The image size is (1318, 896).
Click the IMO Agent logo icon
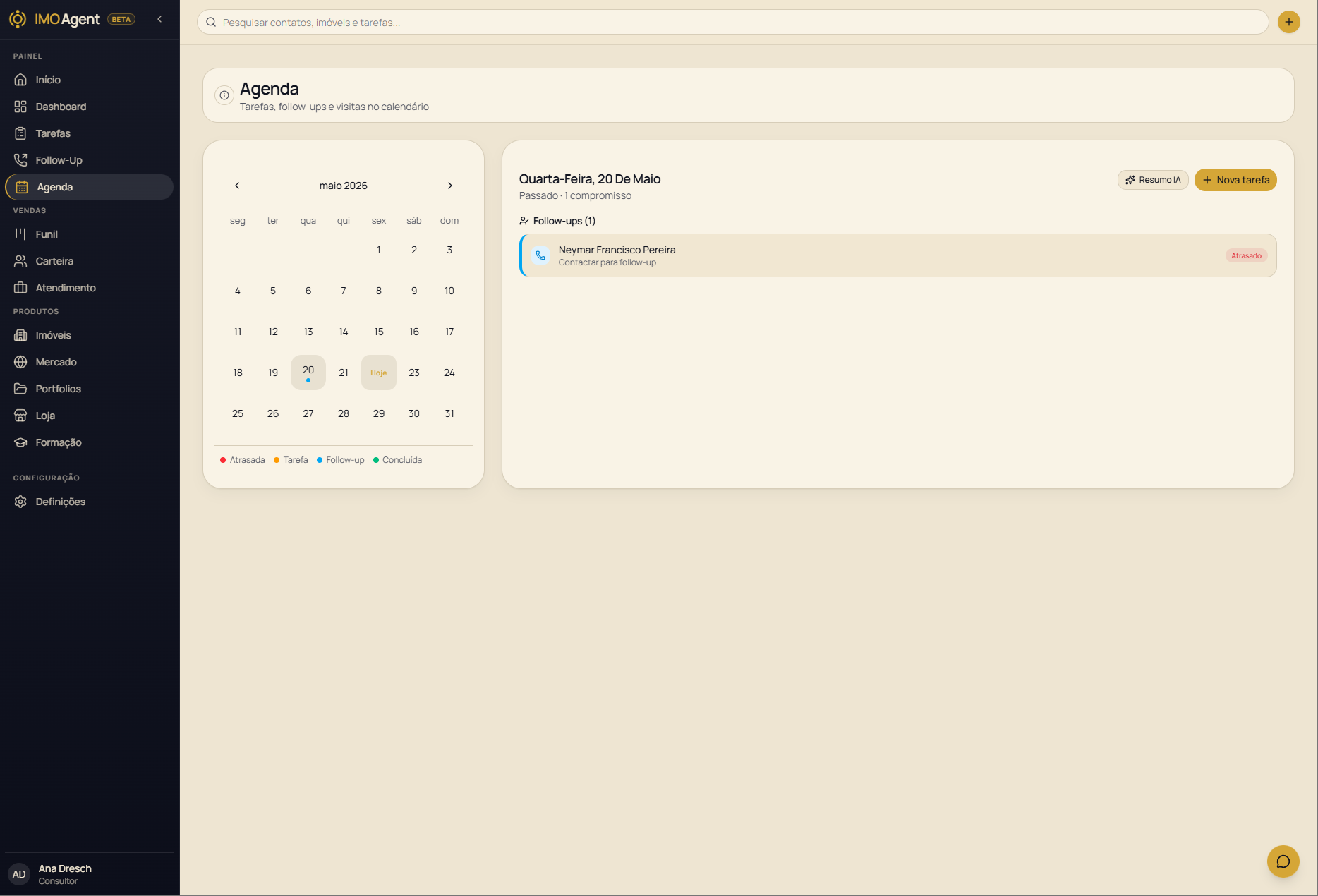(x=18, y=19)
